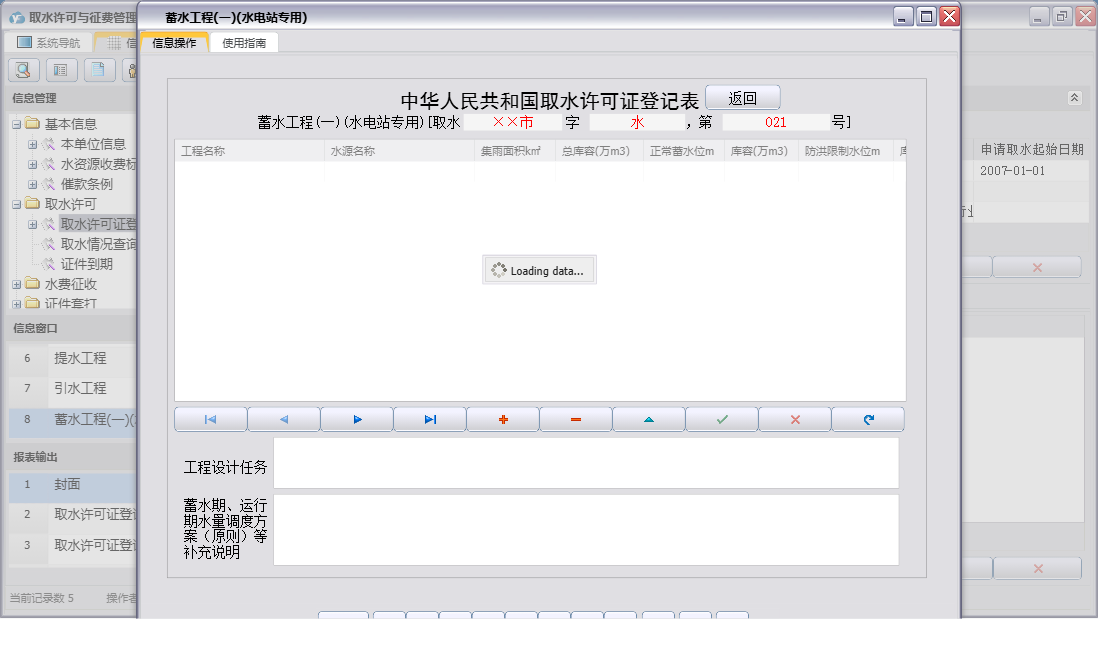Click the ××市 red field
1098x655 pixels.
click(x=513, y=122)
